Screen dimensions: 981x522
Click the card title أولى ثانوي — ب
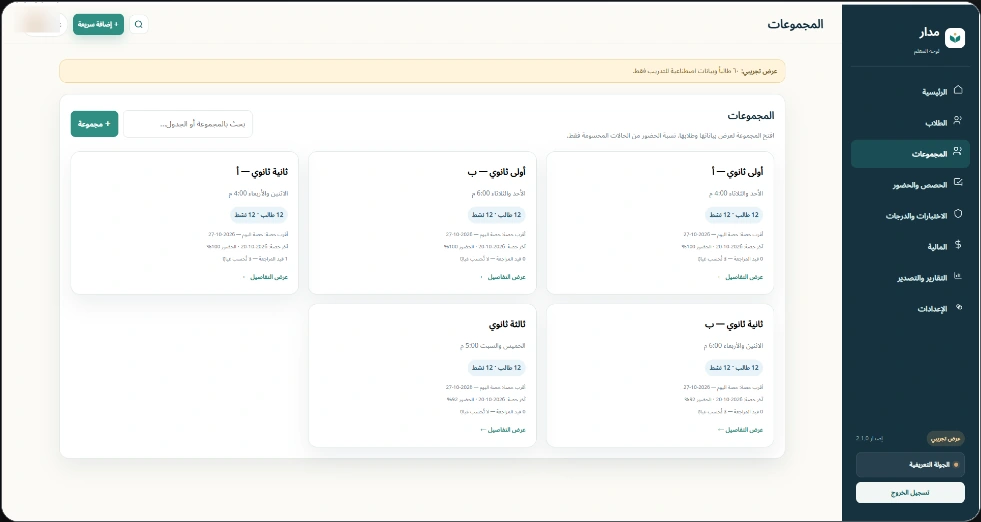499,171
